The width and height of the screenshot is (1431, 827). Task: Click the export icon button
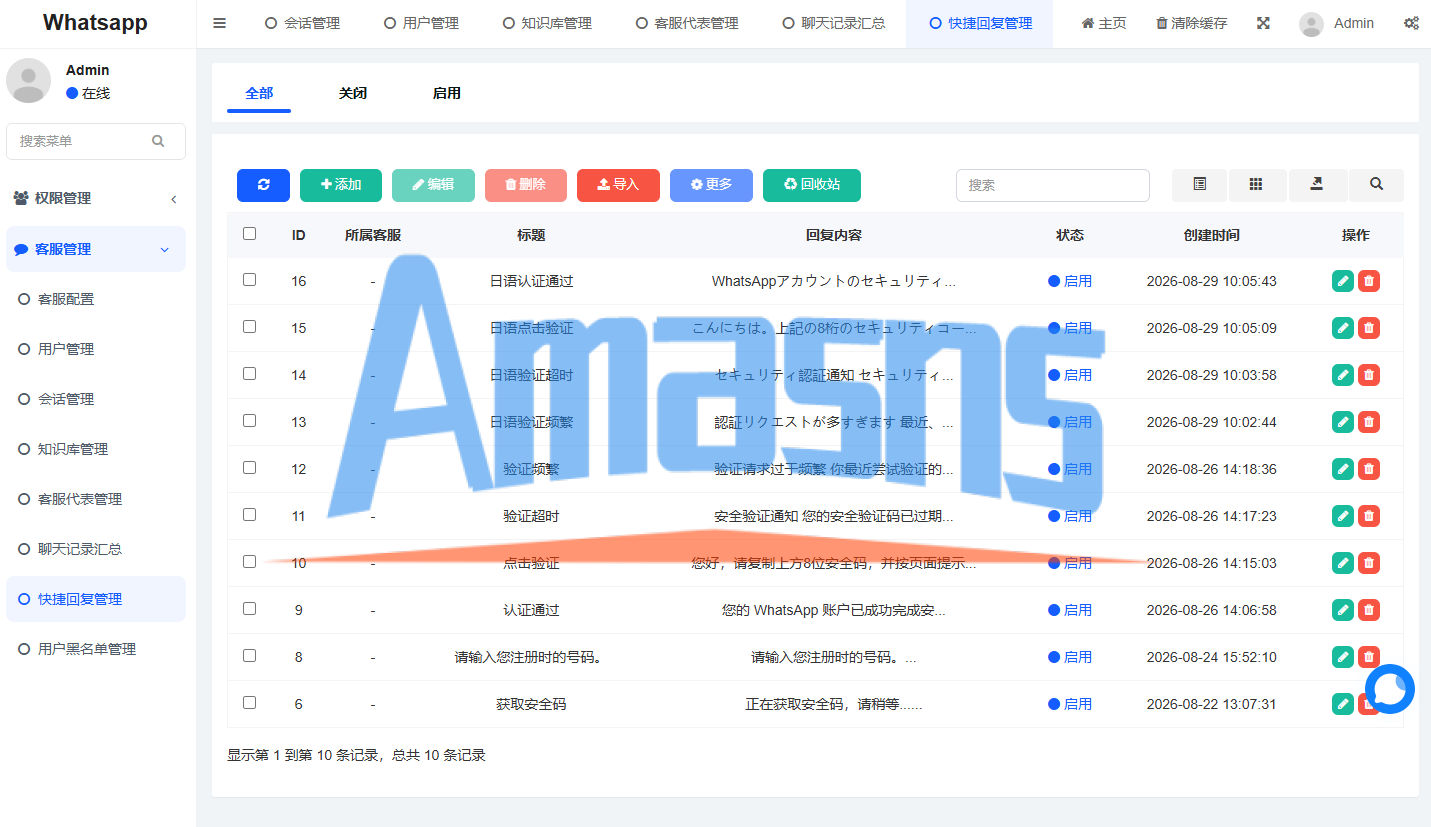[x=1317, y=185]
